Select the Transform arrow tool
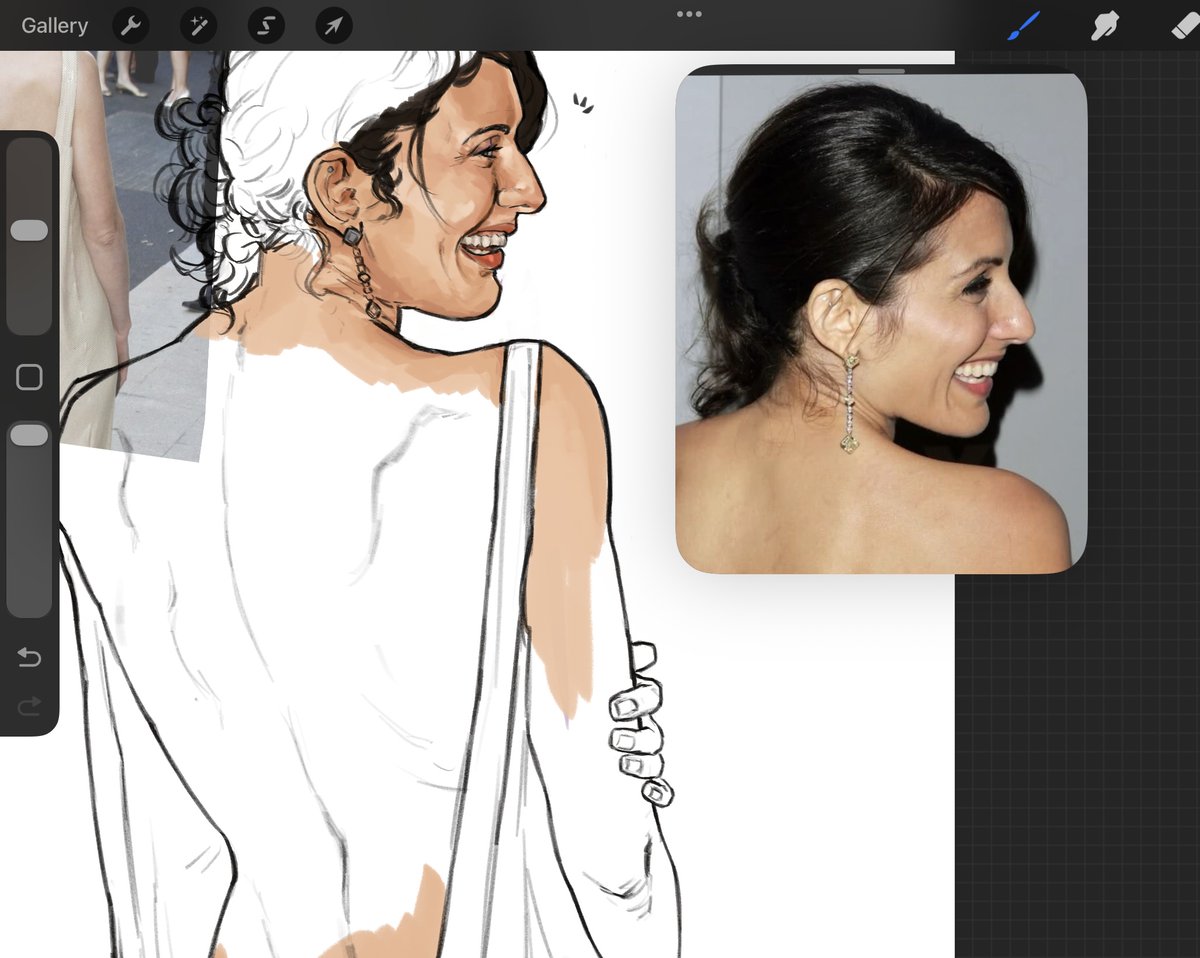Screen dimensions: 1200x958 331,25
